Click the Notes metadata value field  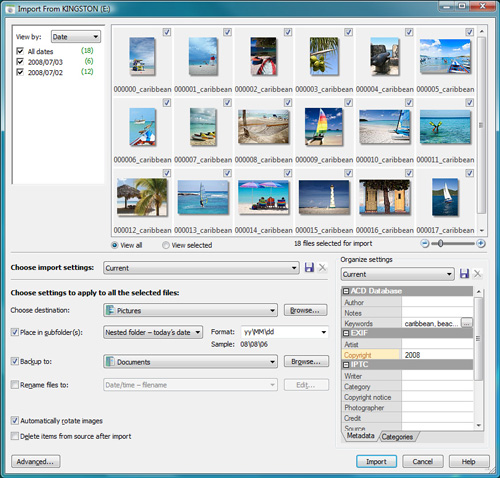coord(437,313)
